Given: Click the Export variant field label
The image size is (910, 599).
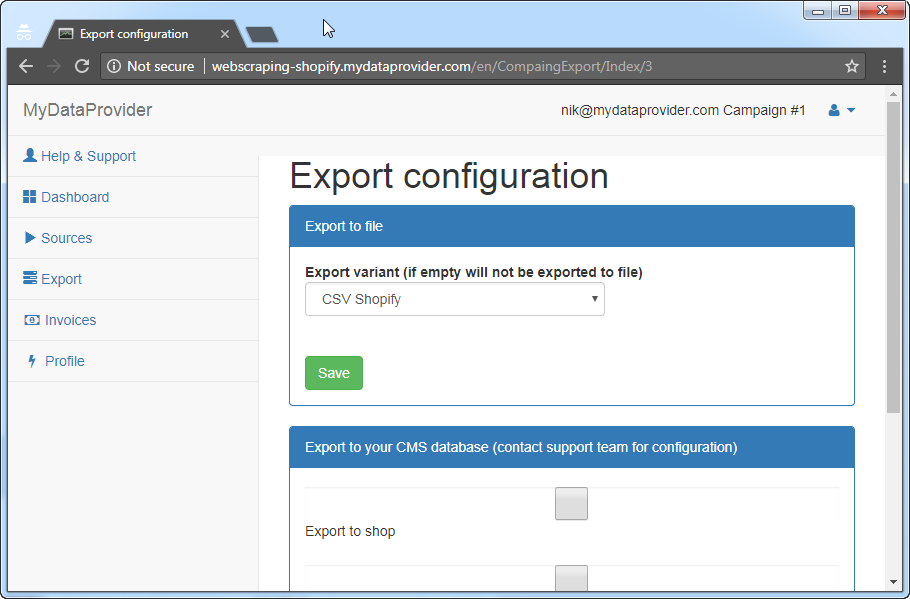Looking at the screenshot, I should (x=474, y=272).
